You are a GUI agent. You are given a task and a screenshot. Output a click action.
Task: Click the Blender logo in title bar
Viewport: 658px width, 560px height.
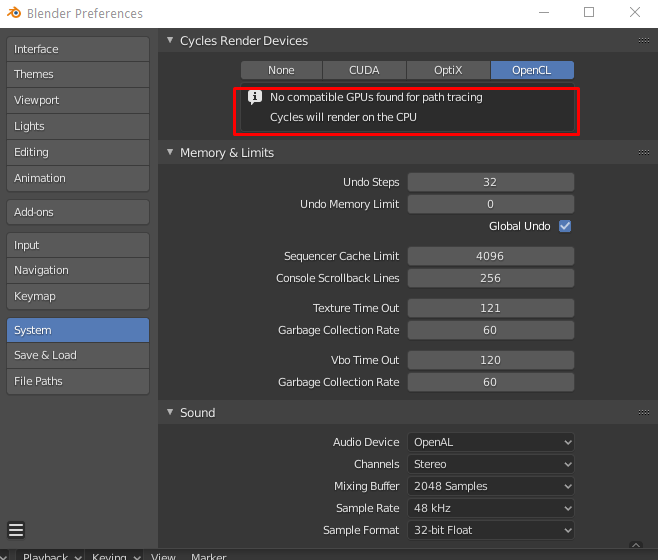pos(14,13)
